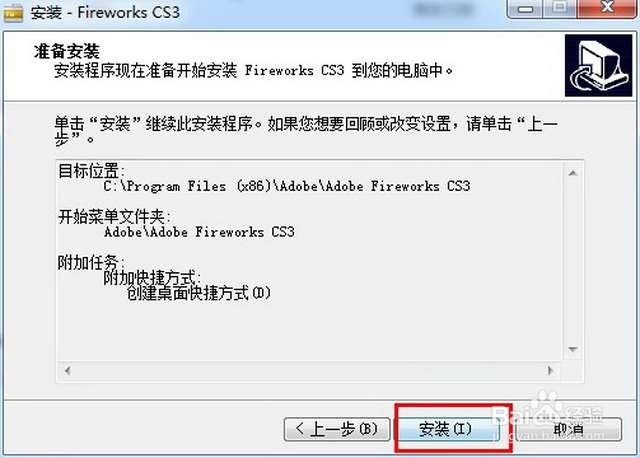Click the 安装 - Fireworks CS3 title bar text
Image resolution: width=640 pixels, height=458 pixels.
(x=105, y=12)
